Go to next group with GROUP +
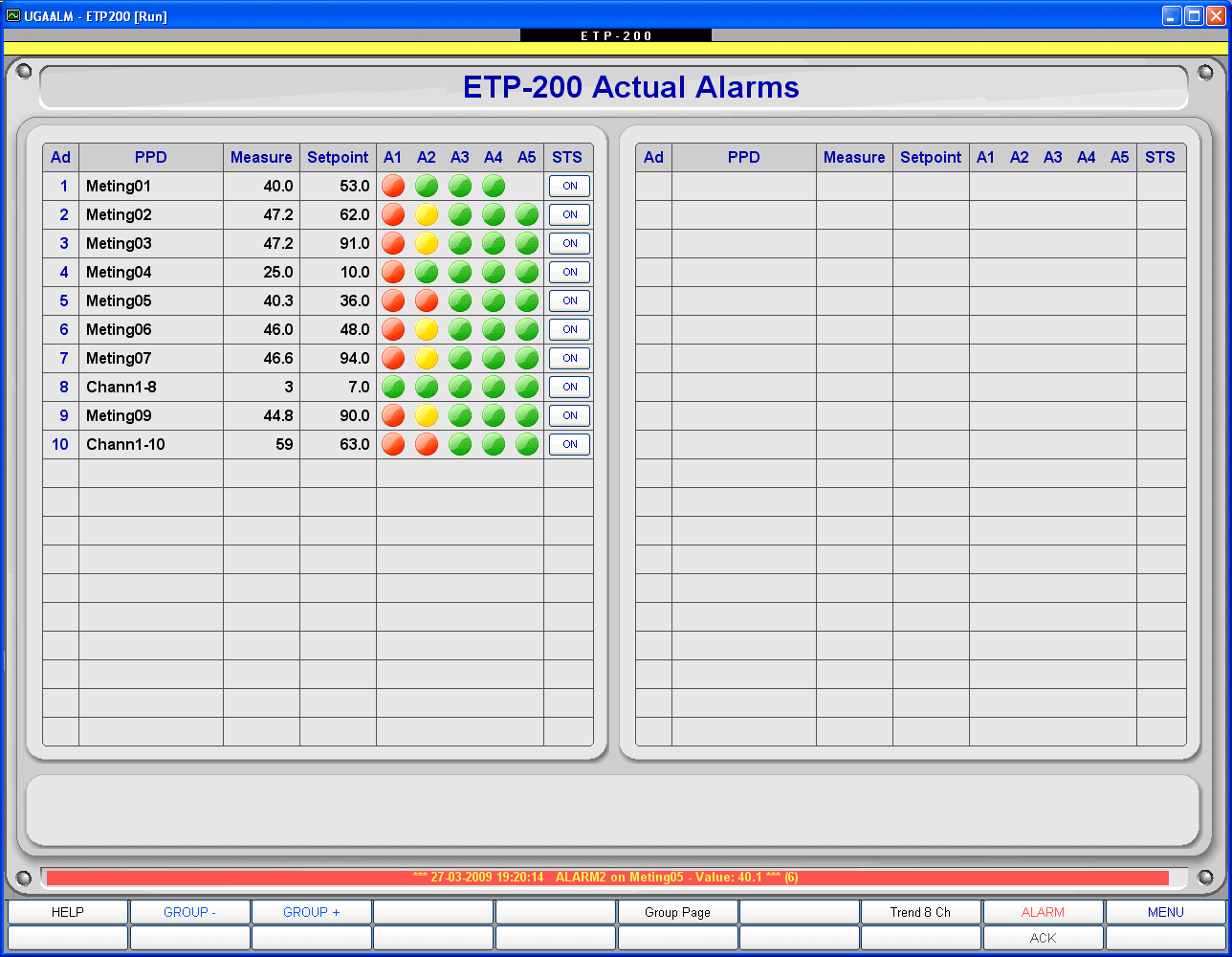The image size is (1232, 957). click(311, 912)
